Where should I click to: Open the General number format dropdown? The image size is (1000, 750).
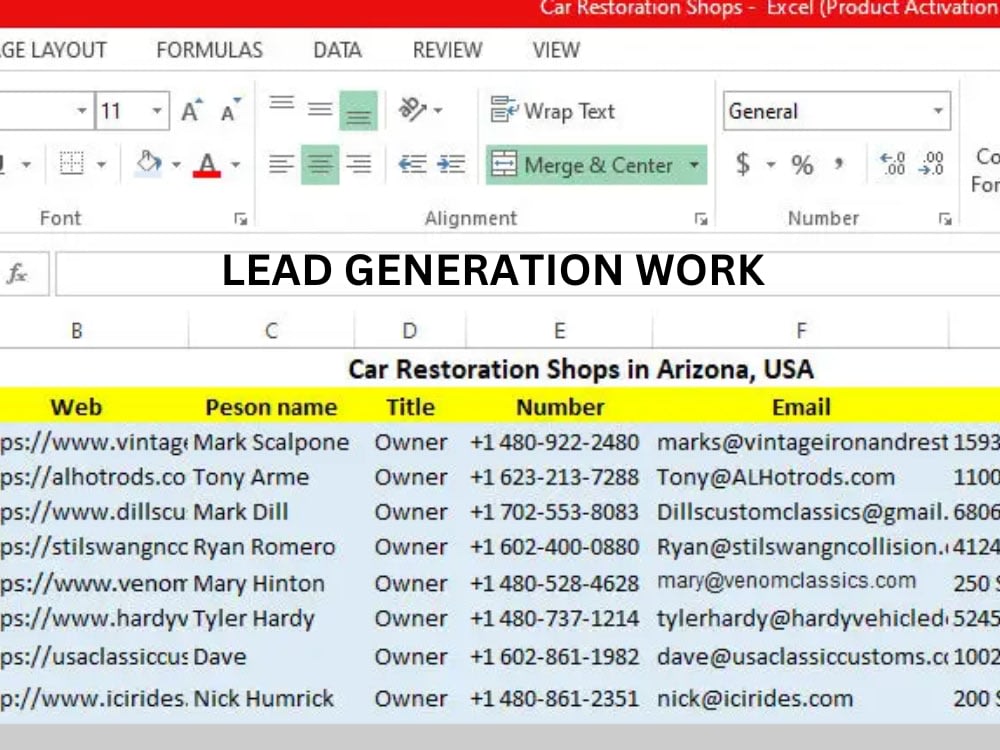tap(938, 110)
